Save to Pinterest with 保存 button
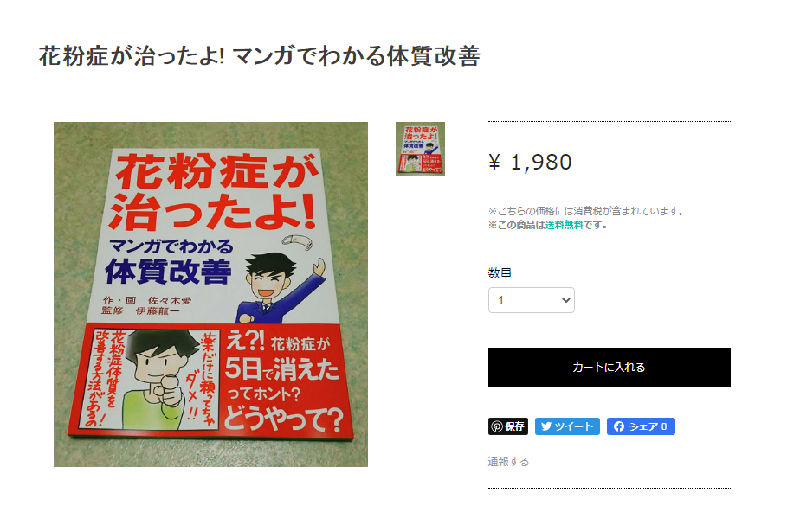The height and width of the screenshot is (512, 800). point(508,426)
